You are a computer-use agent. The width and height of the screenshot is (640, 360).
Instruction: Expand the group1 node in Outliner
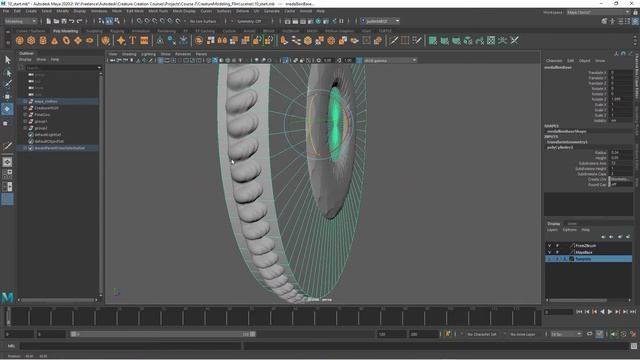pyautogui.click(x=25, y=121)
